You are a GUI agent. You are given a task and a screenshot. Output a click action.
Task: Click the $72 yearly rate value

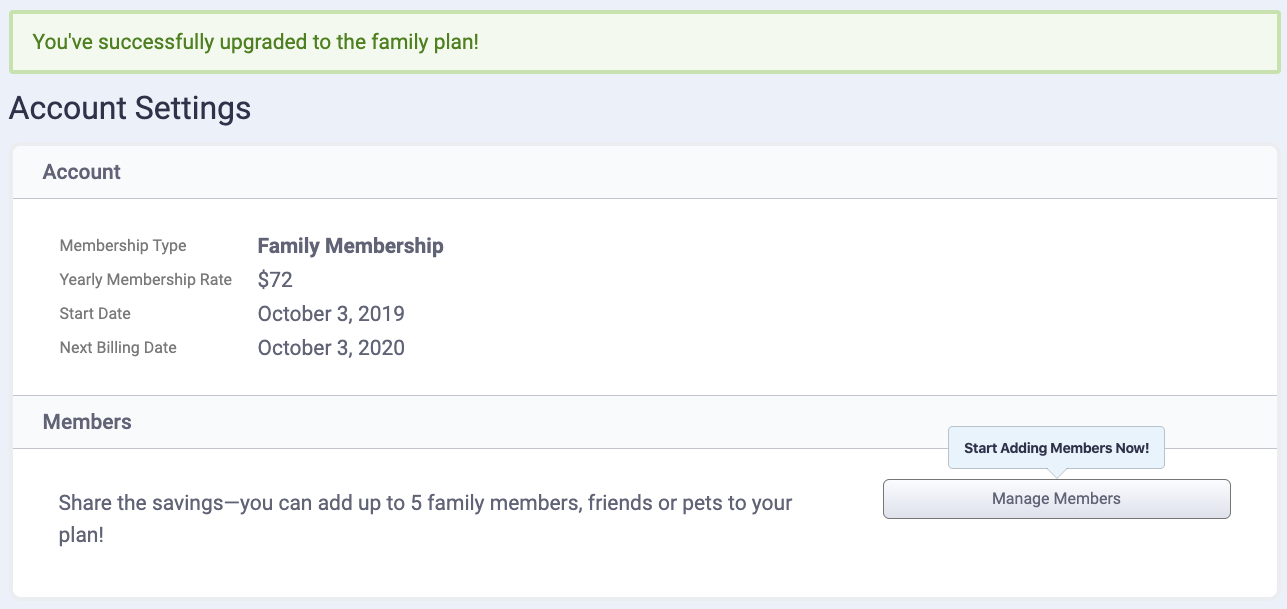275,280
